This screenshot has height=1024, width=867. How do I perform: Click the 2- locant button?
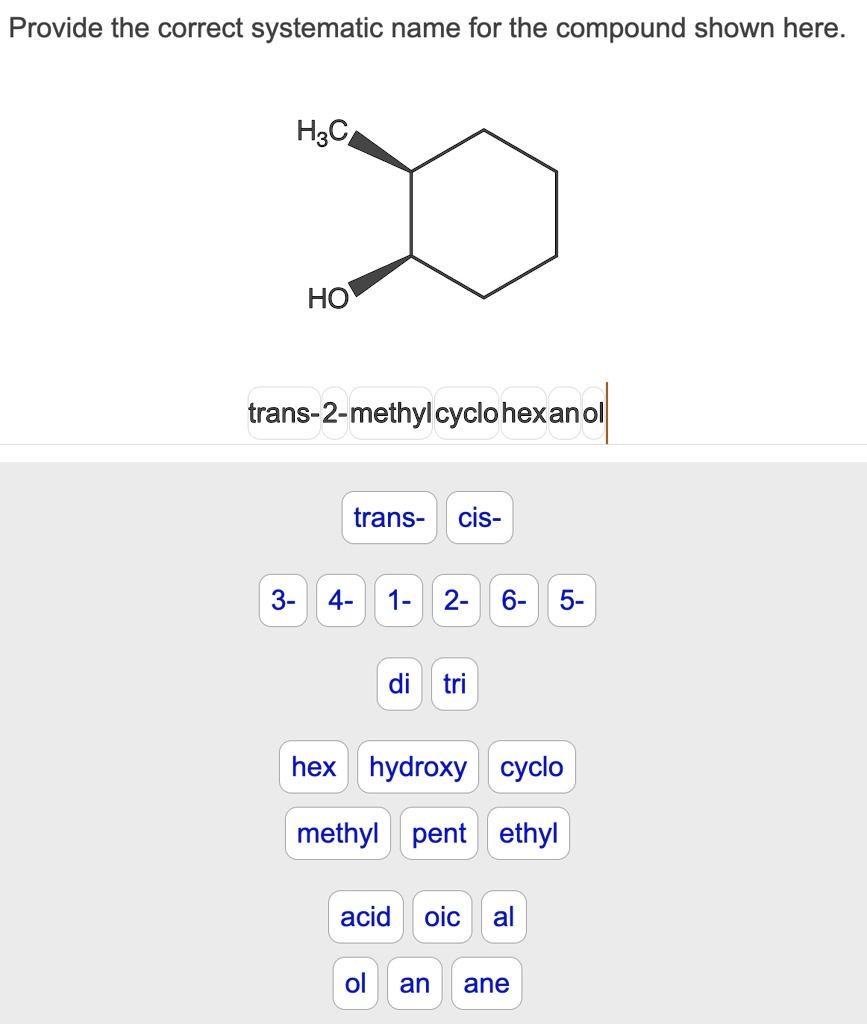coord(455,601)
